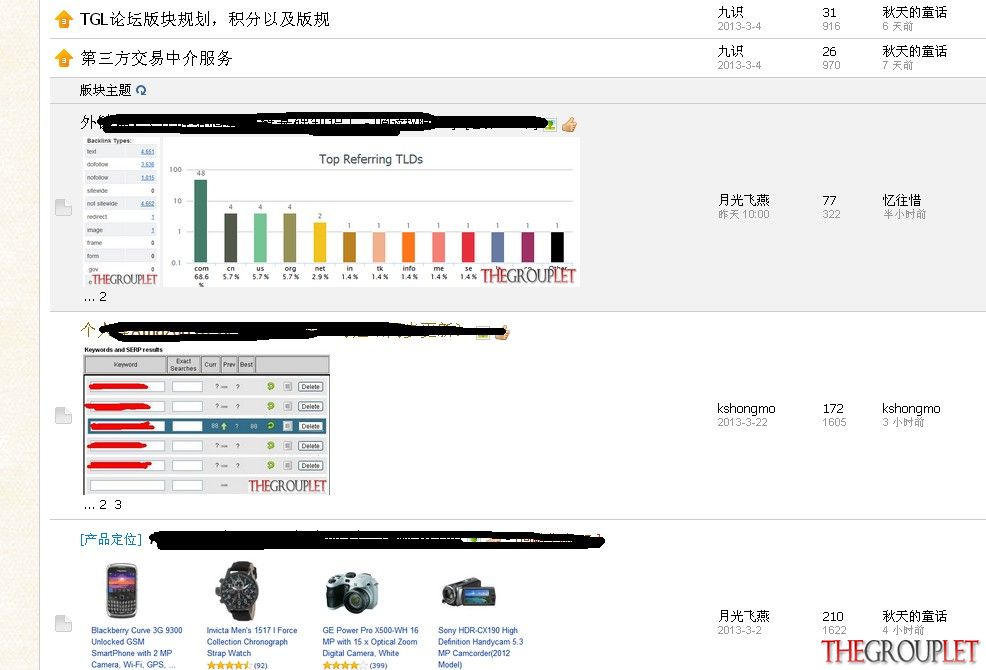Screen dimensions: 986x670
Task: View last poster 秋天的童话 from 6 天前
Action: pos(914,13)
